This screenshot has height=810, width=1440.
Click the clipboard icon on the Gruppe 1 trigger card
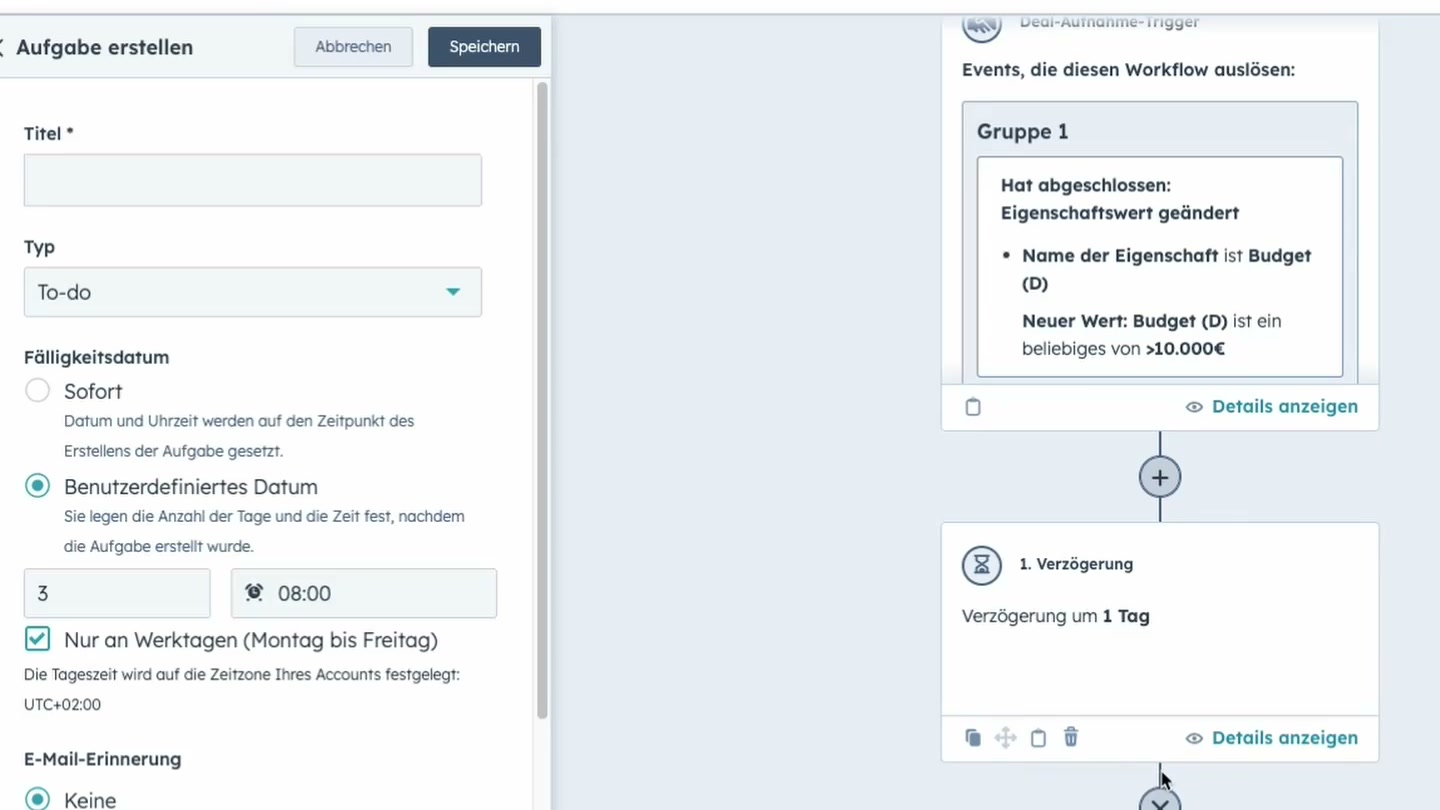pyautogui.click(x=973, y=406)
